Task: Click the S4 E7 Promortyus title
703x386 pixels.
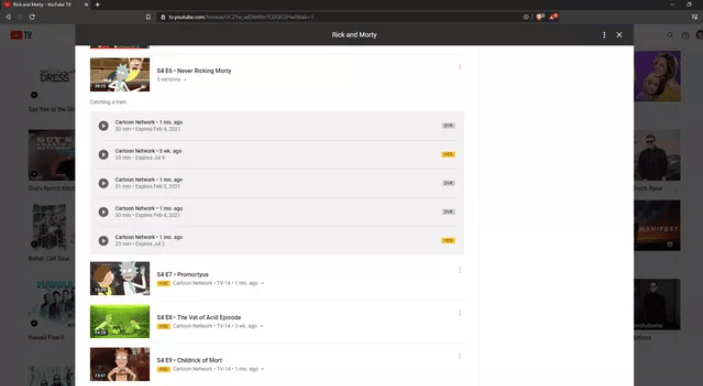Action: tap(182, 274)
